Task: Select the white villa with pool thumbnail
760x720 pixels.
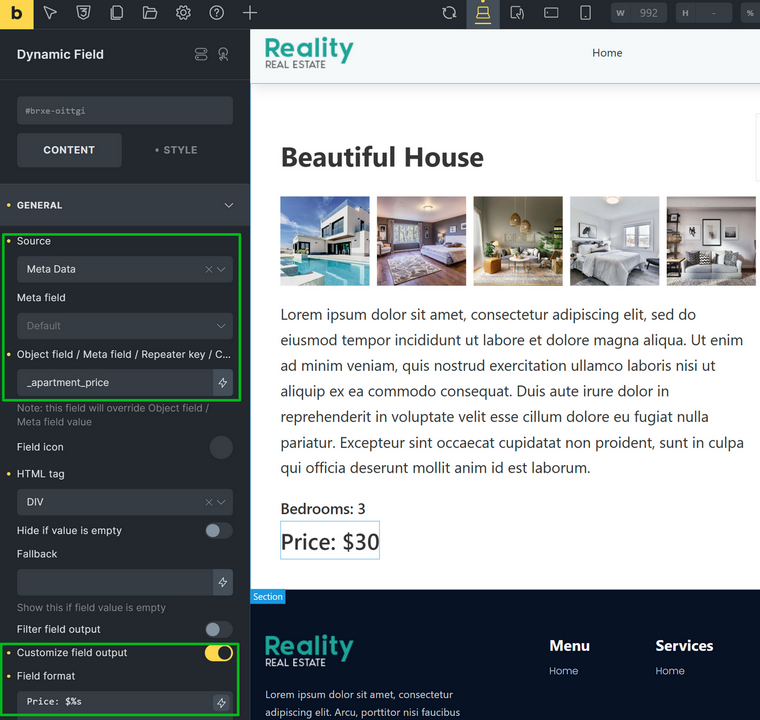Action: coord(325,241)
